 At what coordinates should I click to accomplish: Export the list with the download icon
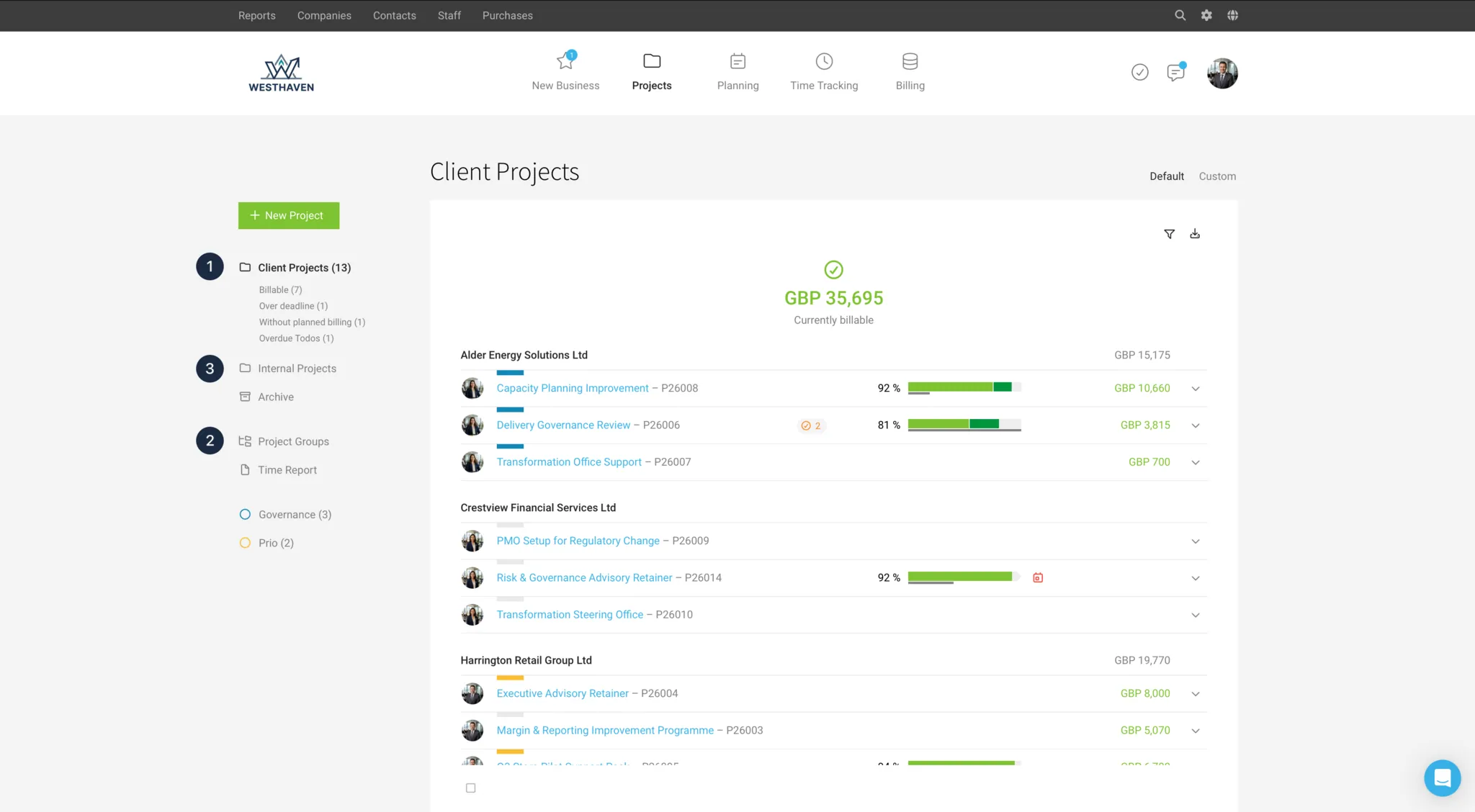point(1195,233)
